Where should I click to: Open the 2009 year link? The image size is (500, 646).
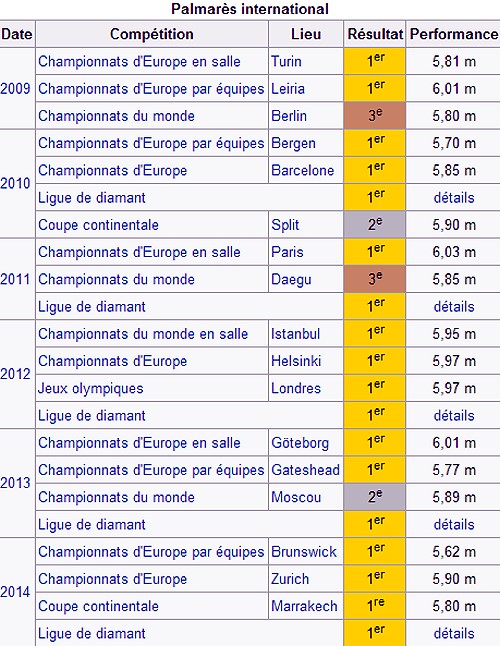pyautogui.click(x=15, y=89)
